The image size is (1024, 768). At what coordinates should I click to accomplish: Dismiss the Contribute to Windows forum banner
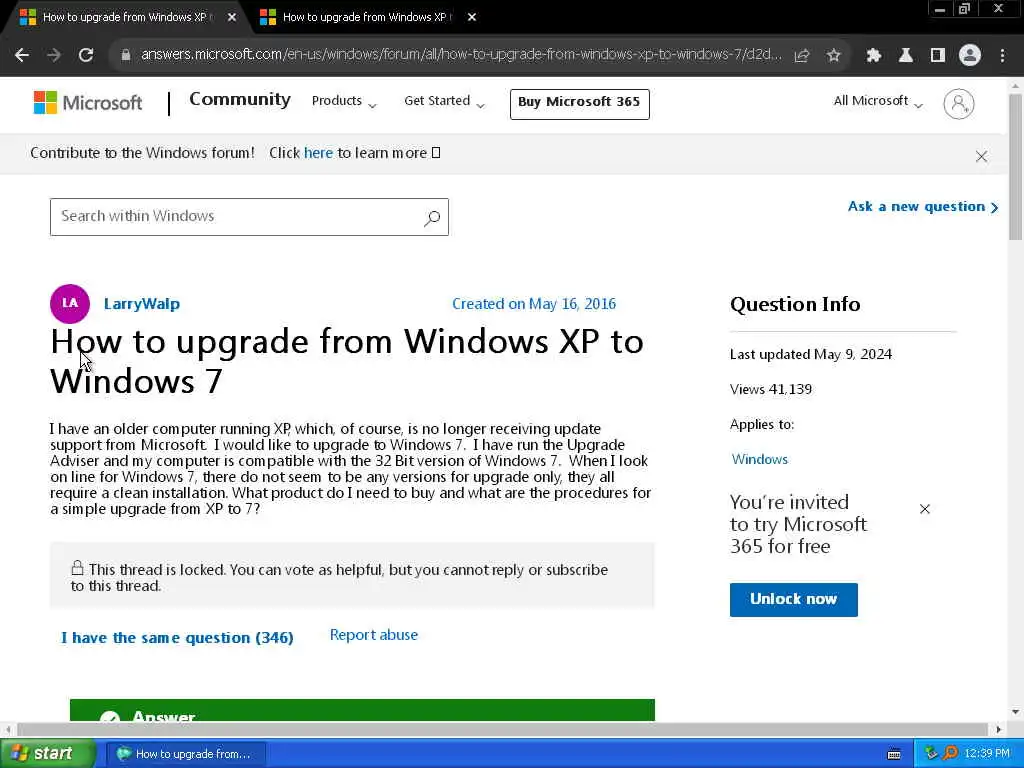pyautogui.click(x=981, y=156)
